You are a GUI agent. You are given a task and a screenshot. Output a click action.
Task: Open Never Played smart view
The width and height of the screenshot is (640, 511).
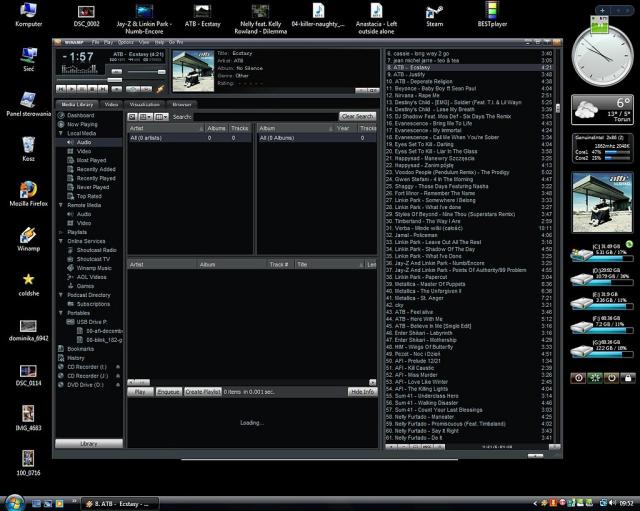point(93,187)
